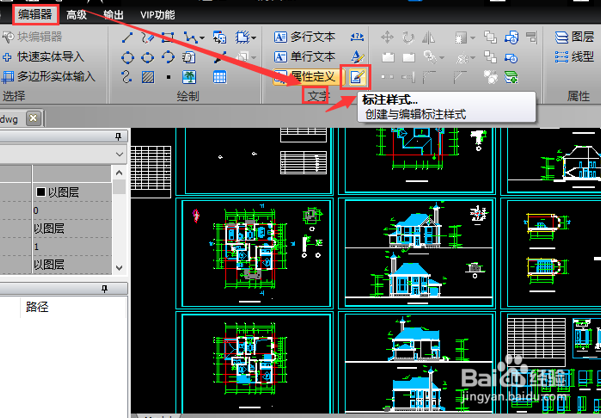The image size is (601, 418).
Task: Select the Polyline tool
Action: [x=190, y=38]
